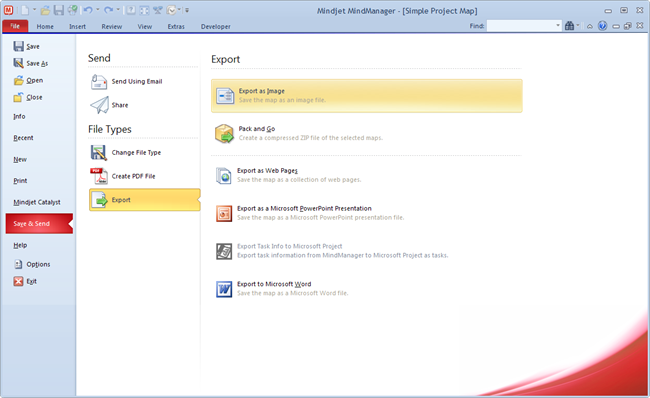Click the clock icon in quick access toolbar
The width and height of the screenshot is (650, 398).
[171, 10]
